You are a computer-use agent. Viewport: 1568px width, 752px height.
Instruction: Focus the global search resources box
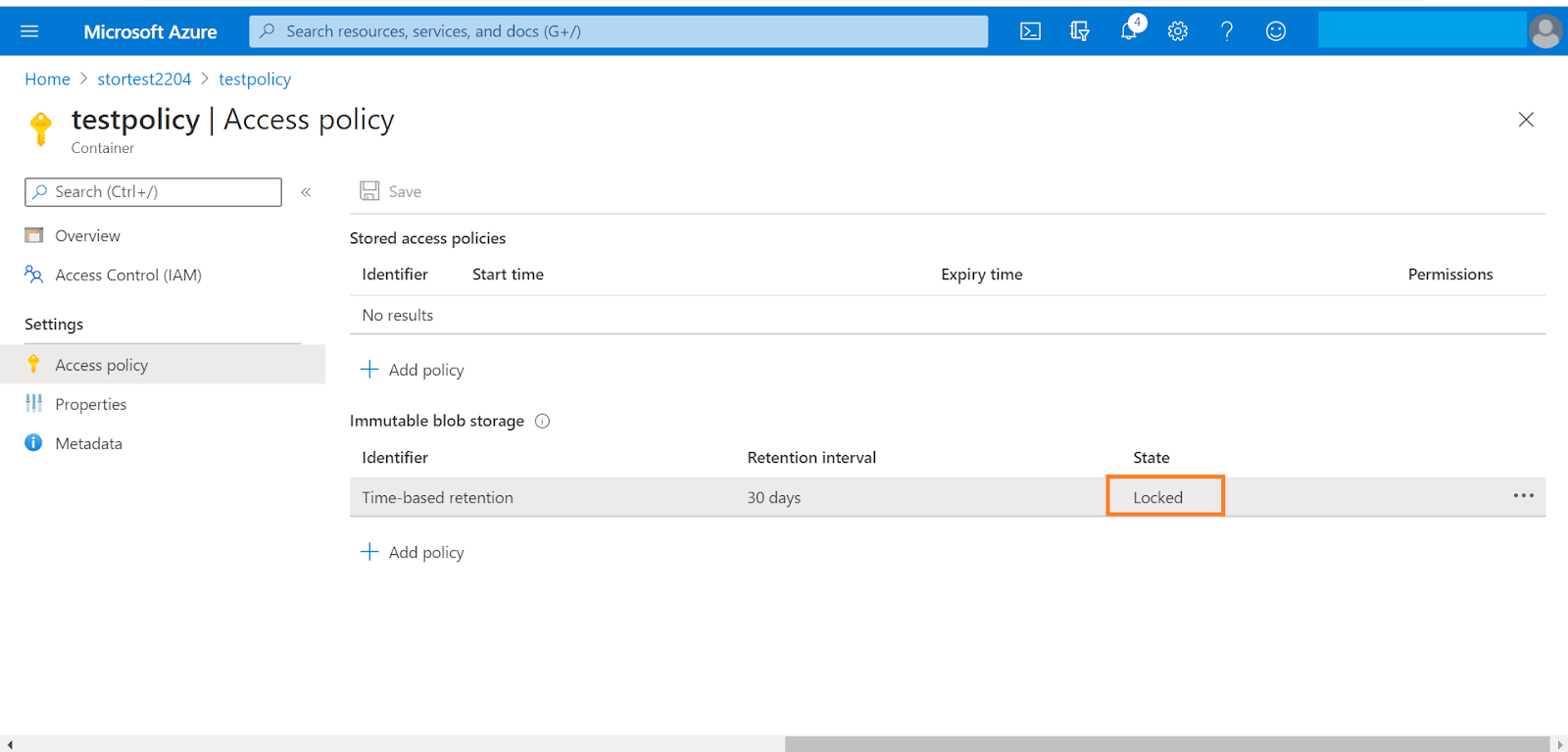point(618,31)
